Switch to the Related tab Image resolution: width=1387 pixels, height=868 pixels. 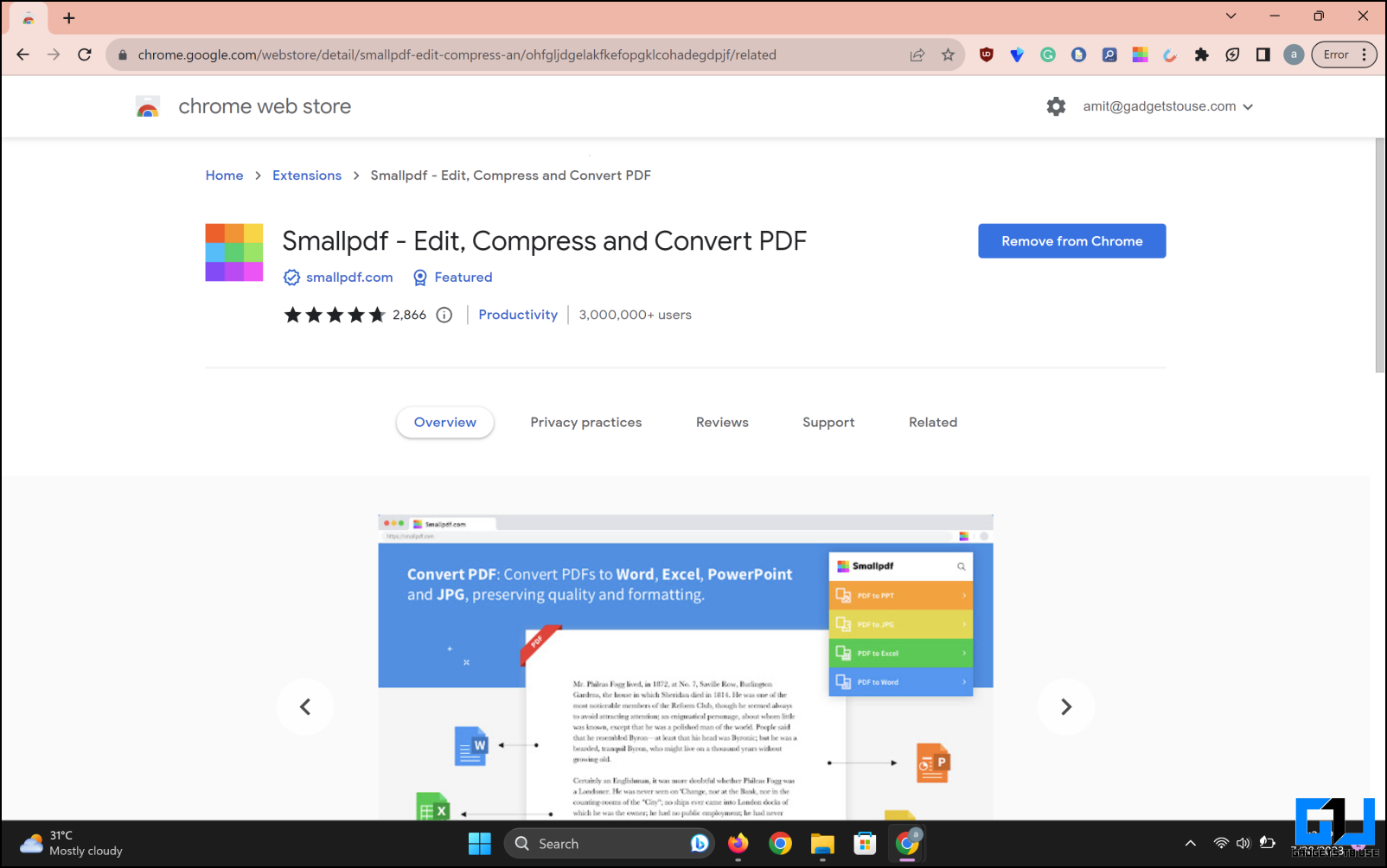click(933, 423)
